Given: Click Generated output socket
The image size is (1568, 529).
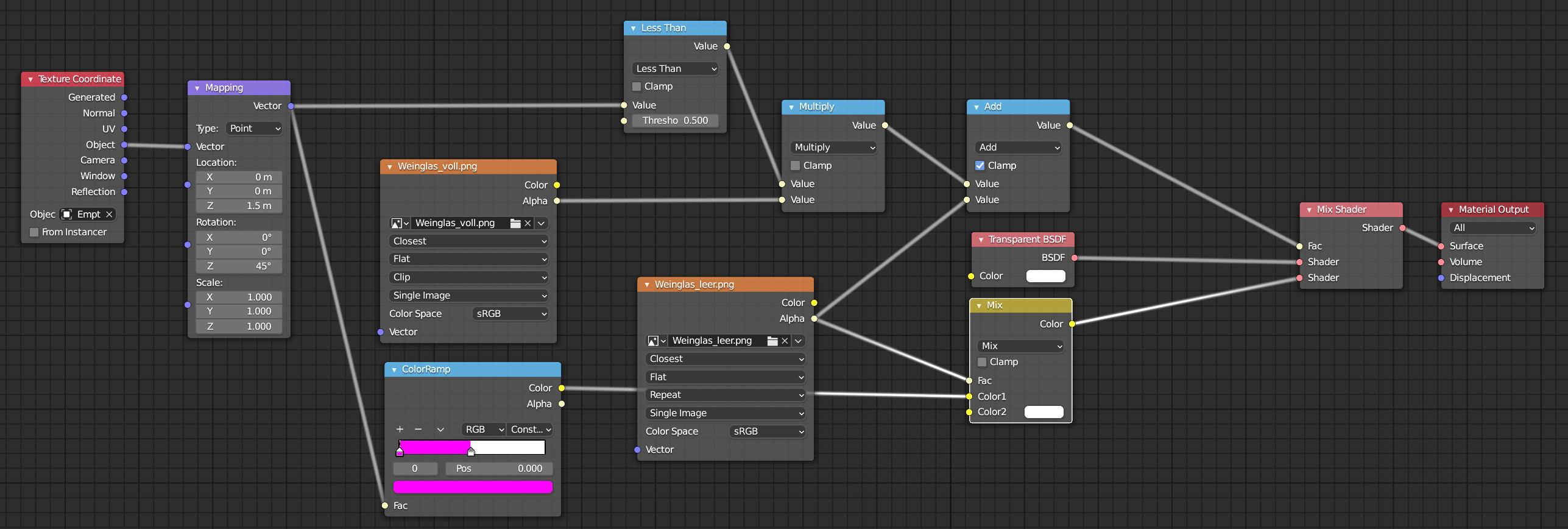Looking at the screenshot, I should point(124,98).
